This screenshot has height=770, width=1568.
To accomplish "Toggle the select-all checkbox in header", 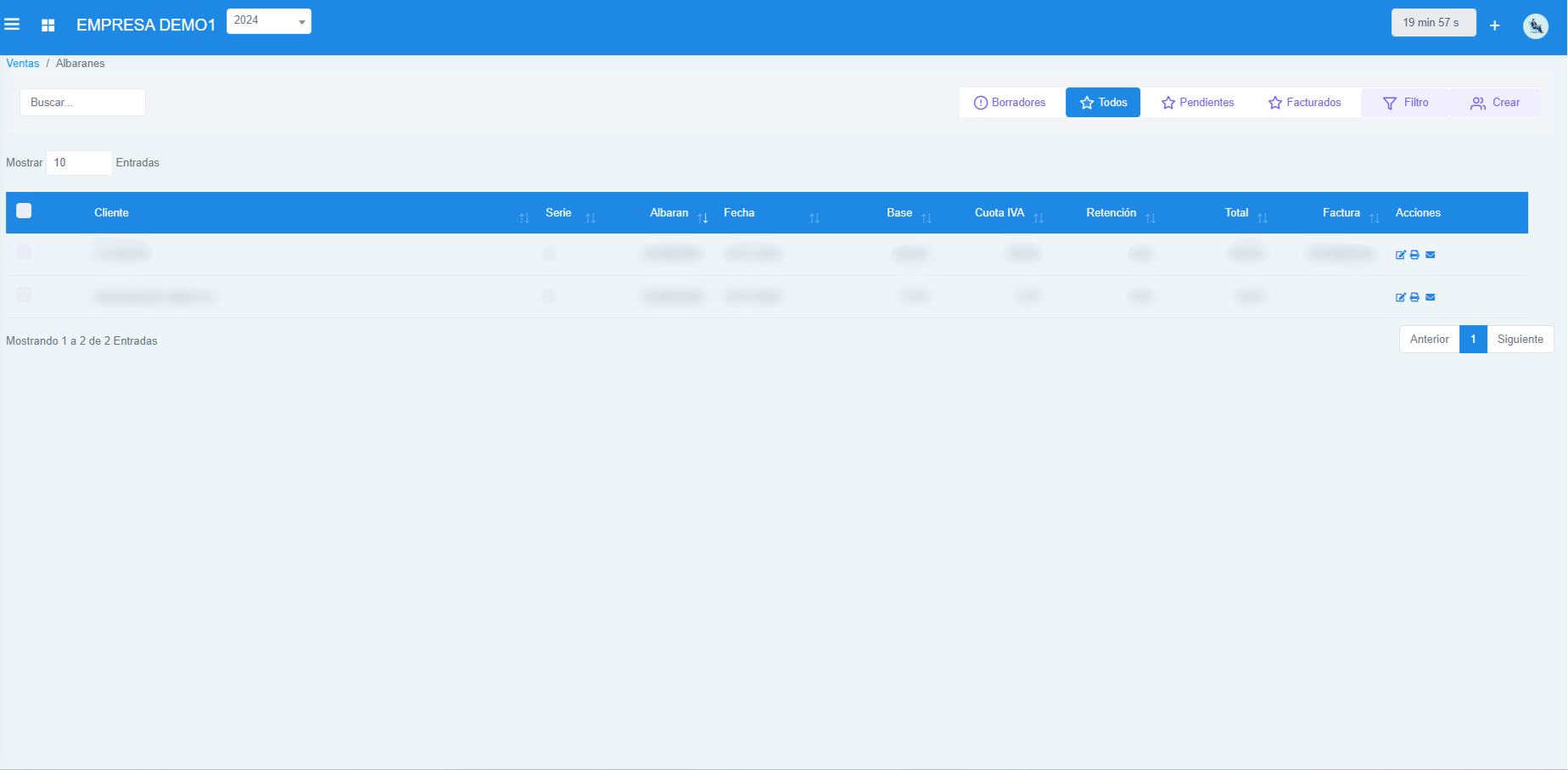I will [x=24, y=211].
